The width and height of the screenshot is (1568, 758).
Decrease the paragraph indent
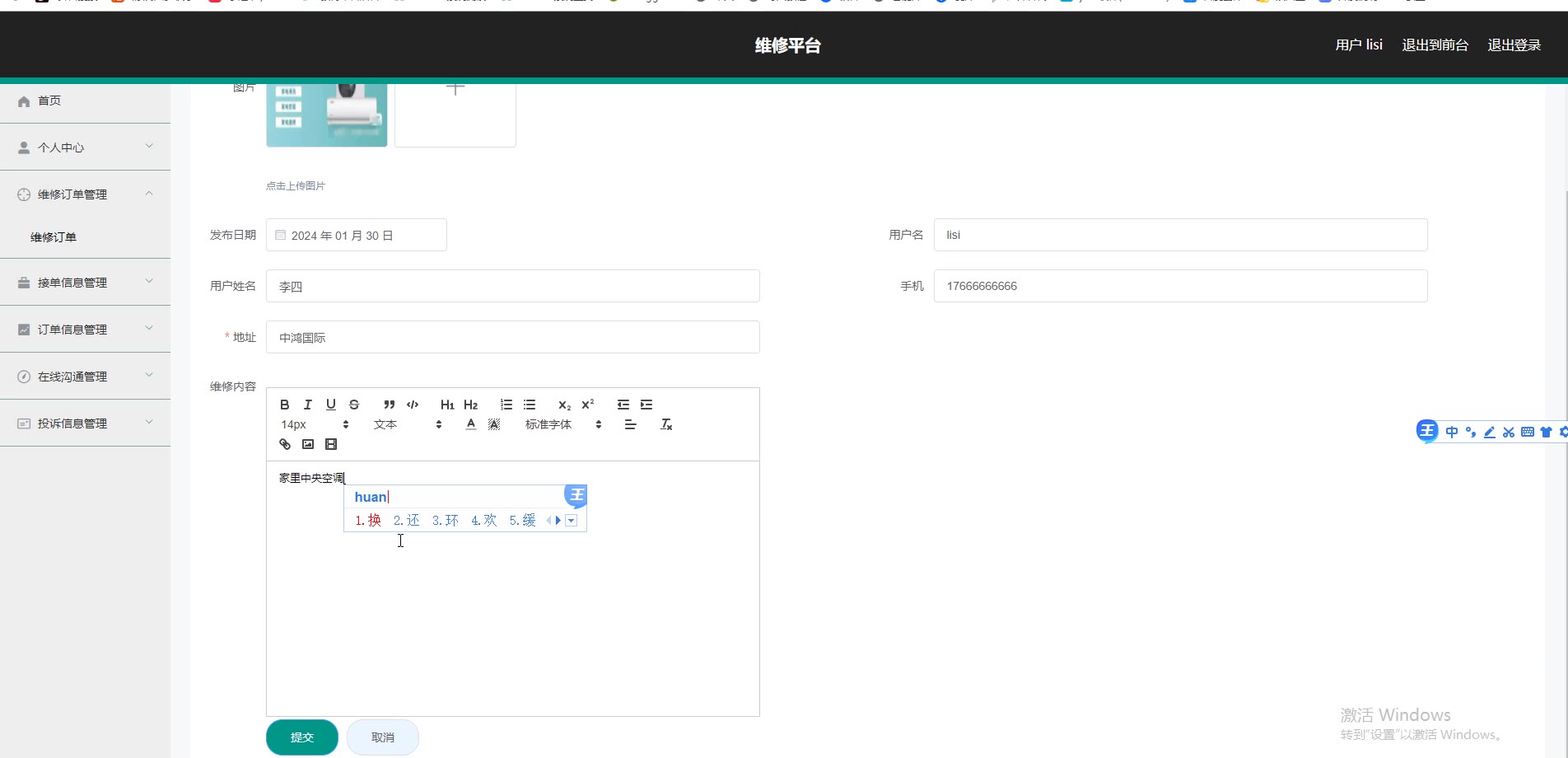(x=623, y=405)
